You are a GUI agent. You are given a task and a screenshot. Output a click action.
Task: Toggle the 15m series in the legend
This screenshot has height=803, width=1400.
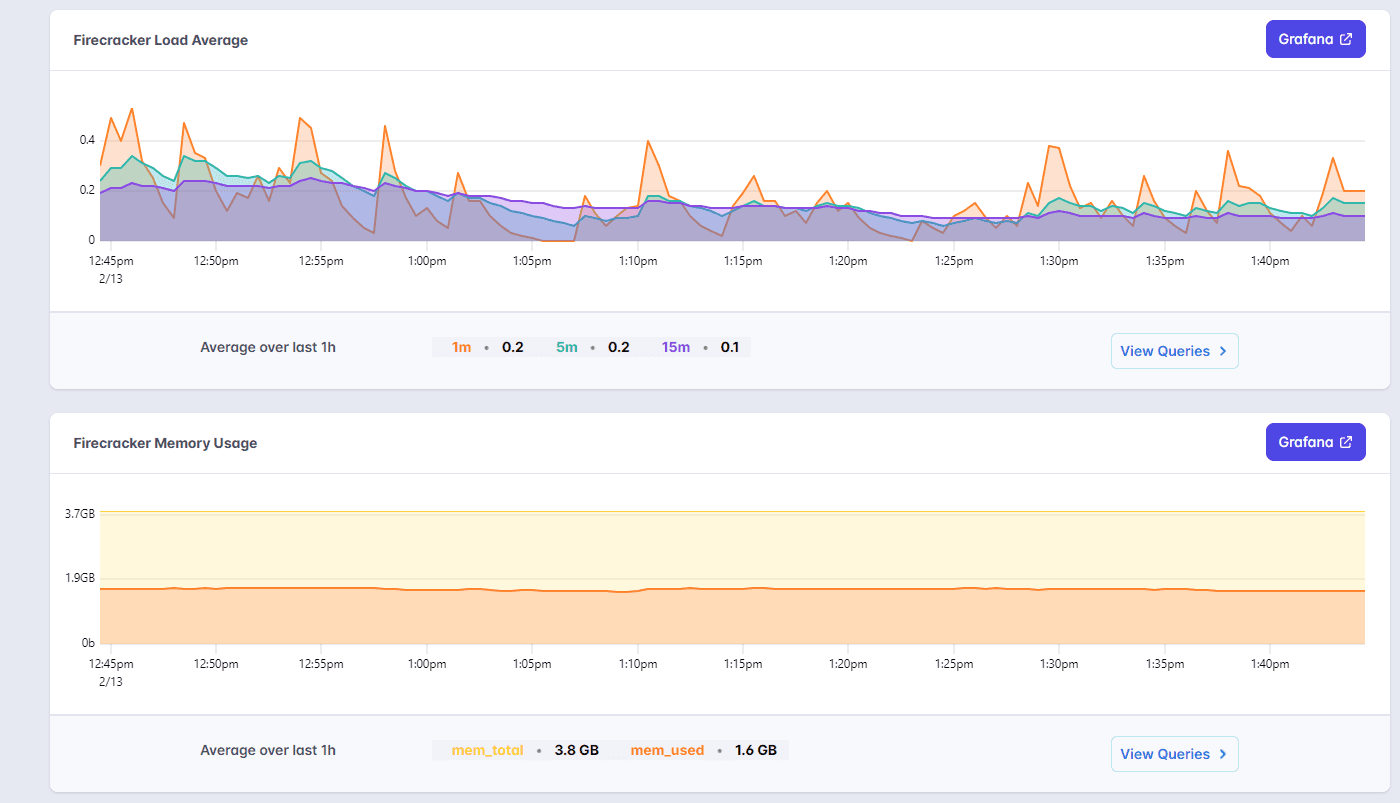point(676,347)
